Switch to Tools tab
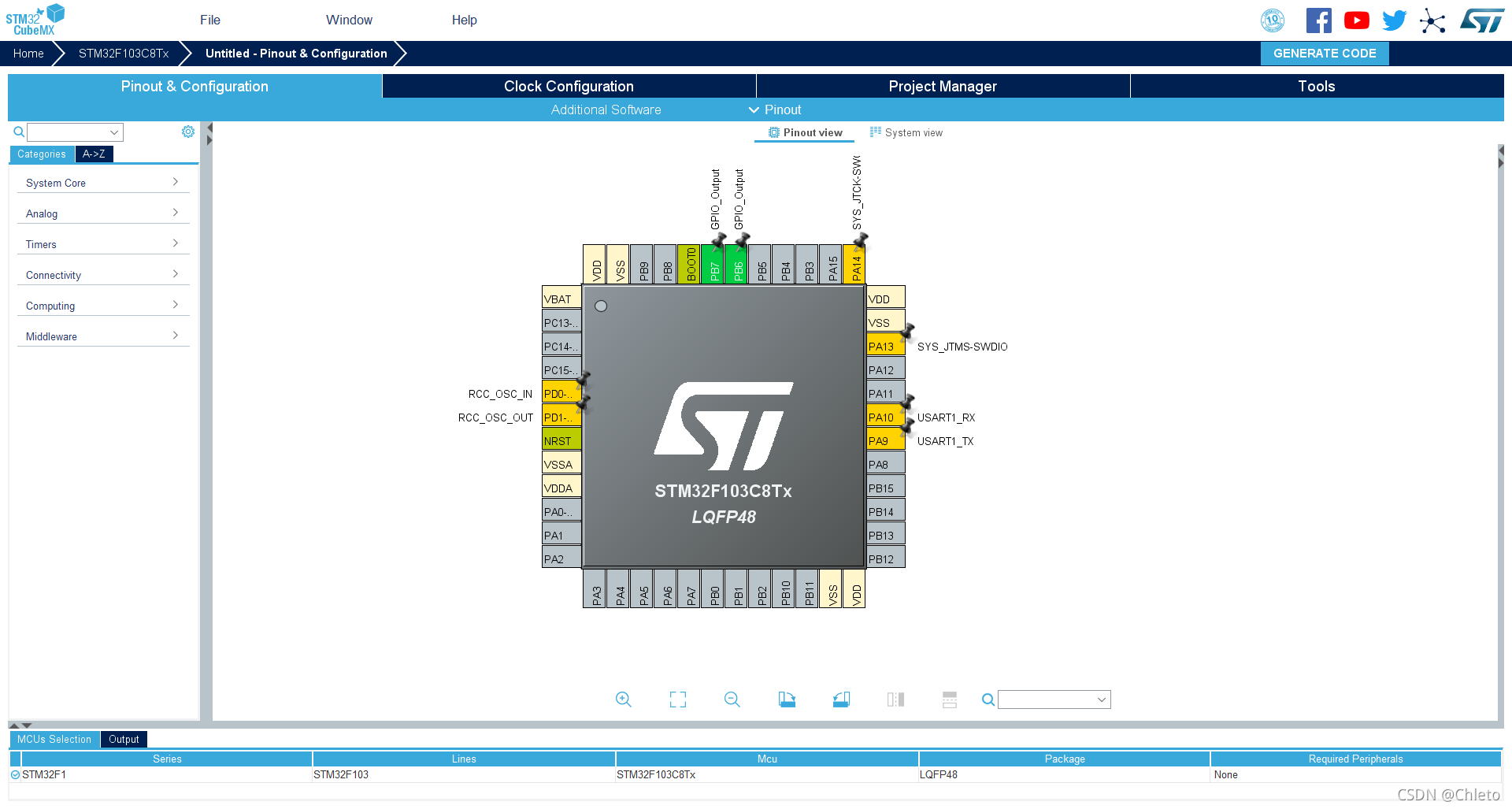1512x809 pixels. (x=1317, y=86)
